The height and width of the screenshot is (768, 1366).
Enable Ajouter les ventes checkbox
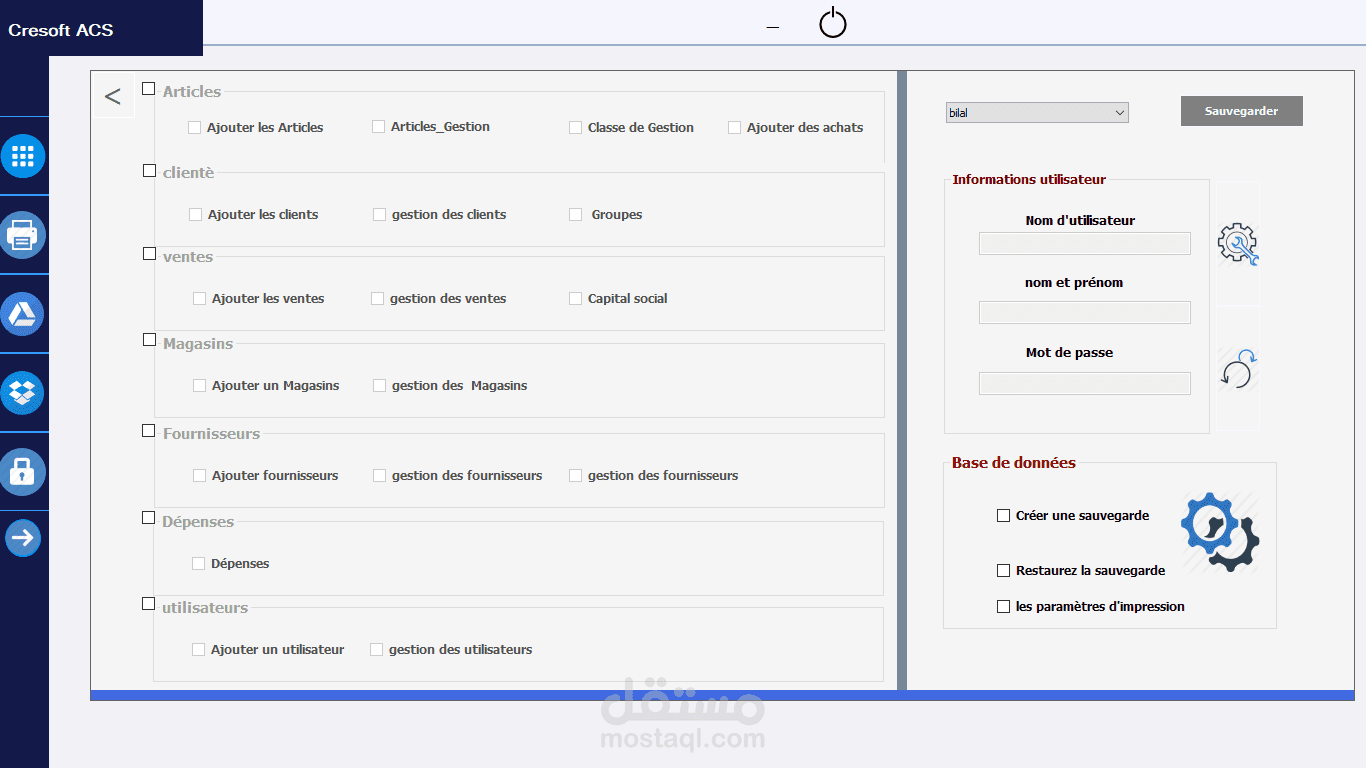coord(200,299)
